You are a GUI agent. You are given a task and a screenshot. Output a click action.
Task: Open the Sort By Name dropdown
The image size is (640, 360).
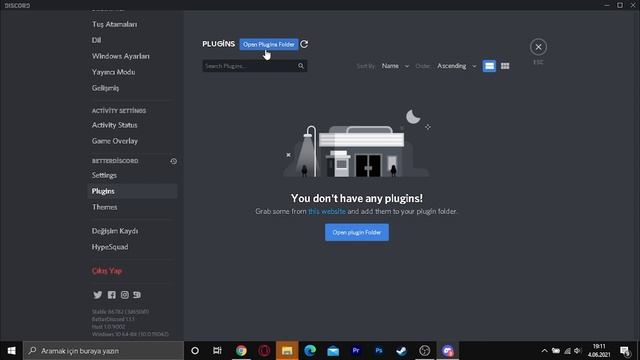tap(395, 66)
